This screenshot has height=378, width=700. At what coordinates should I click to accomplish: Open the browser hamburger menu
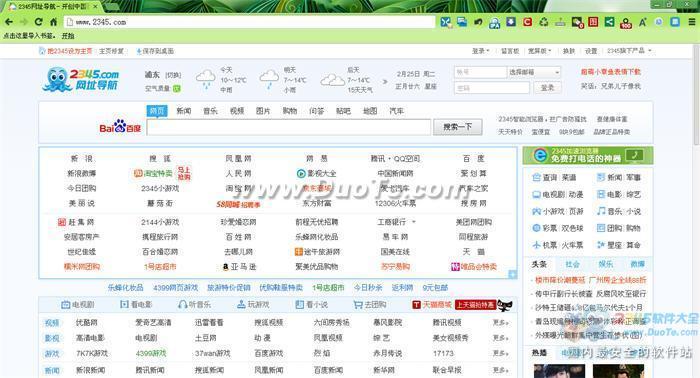(x=691, y=22)
